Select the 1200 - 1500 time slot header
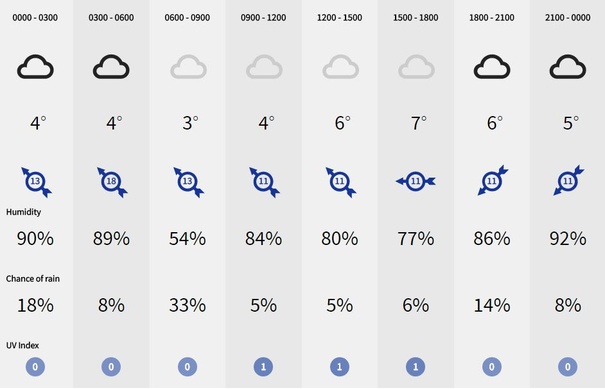Image resolution: width=605 pixels, height=389 pixels. pyautogui.click(x=340, y=18)
